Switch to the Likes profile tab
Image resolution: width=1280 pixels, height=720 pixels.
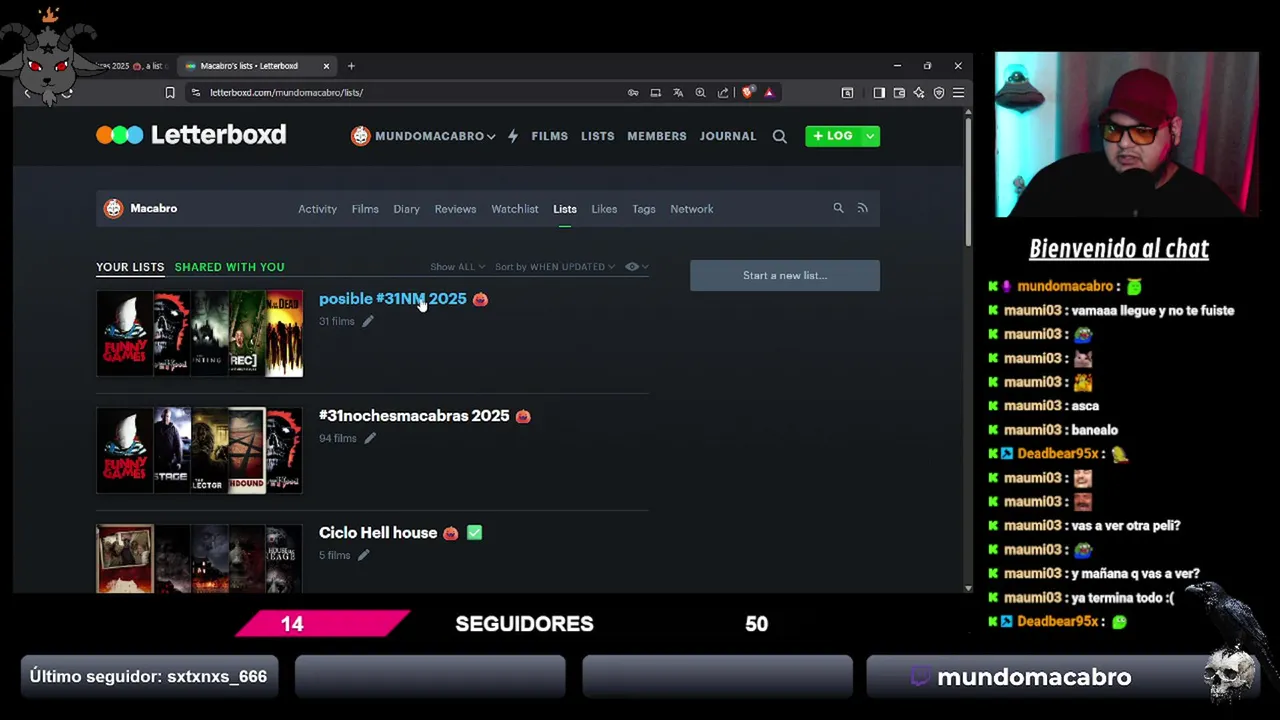pos(604,209)
